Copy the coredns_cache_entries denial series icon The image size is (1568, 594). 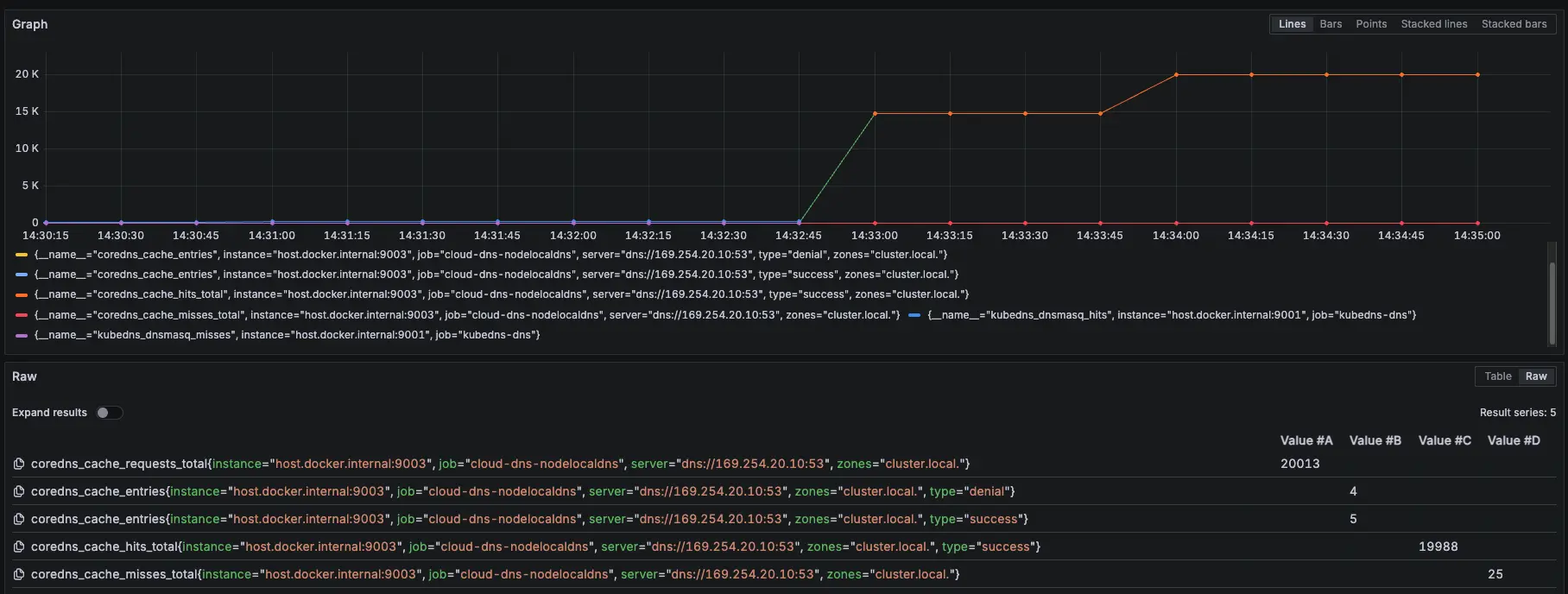(x=19, y=492)
